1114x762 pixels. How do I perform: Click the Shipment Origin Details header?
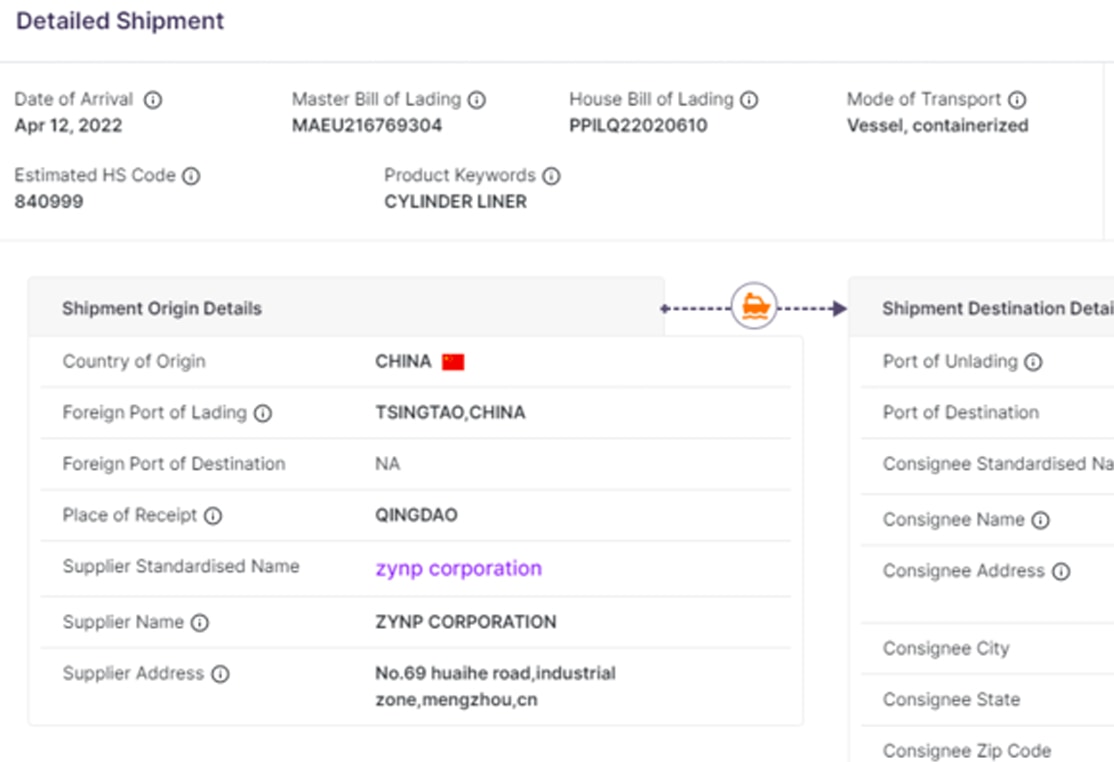click(x=162, y=308)
